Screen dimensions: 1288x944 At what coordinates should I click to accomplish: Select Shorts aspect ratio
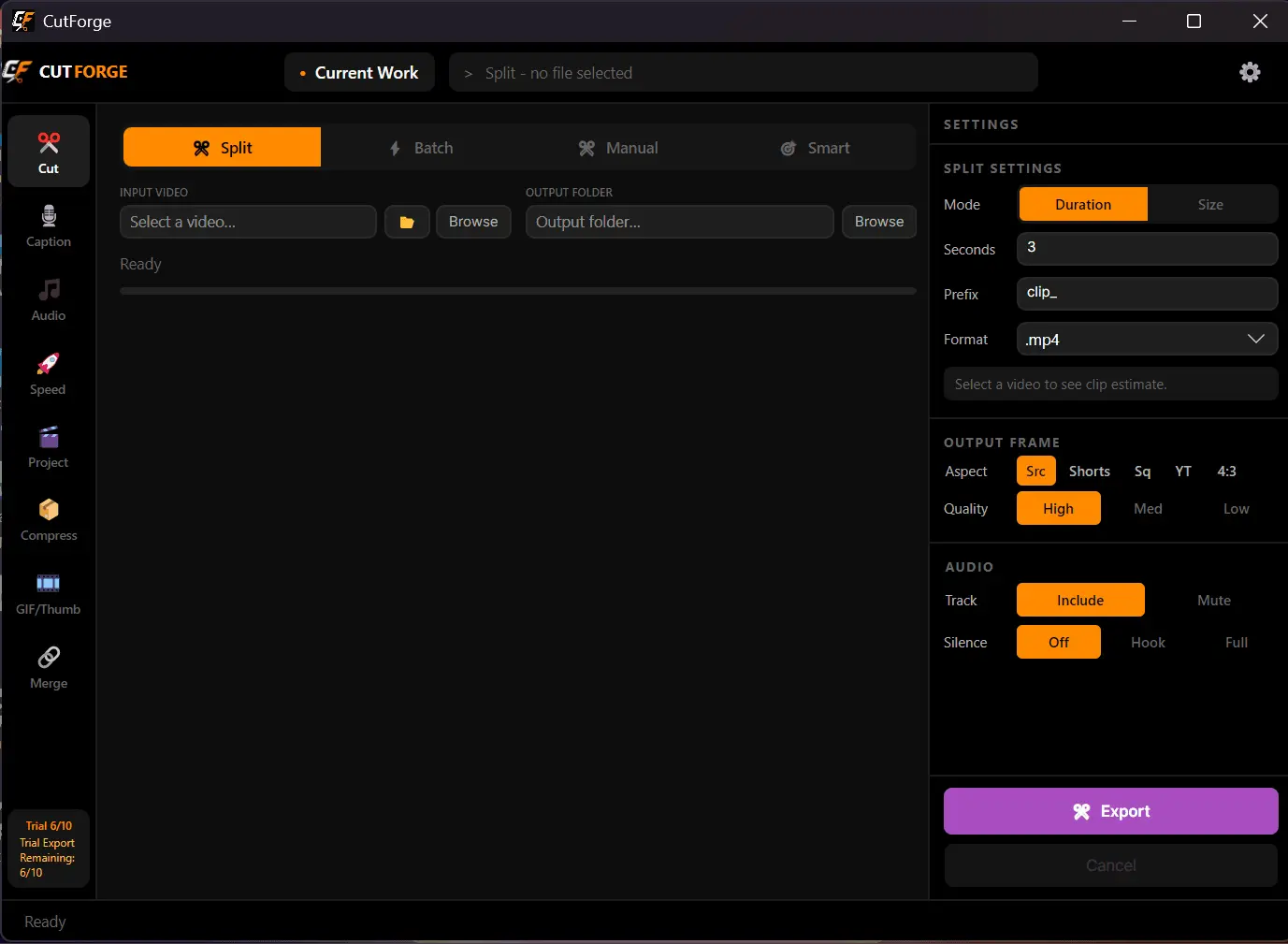[x=1090, y=471]
